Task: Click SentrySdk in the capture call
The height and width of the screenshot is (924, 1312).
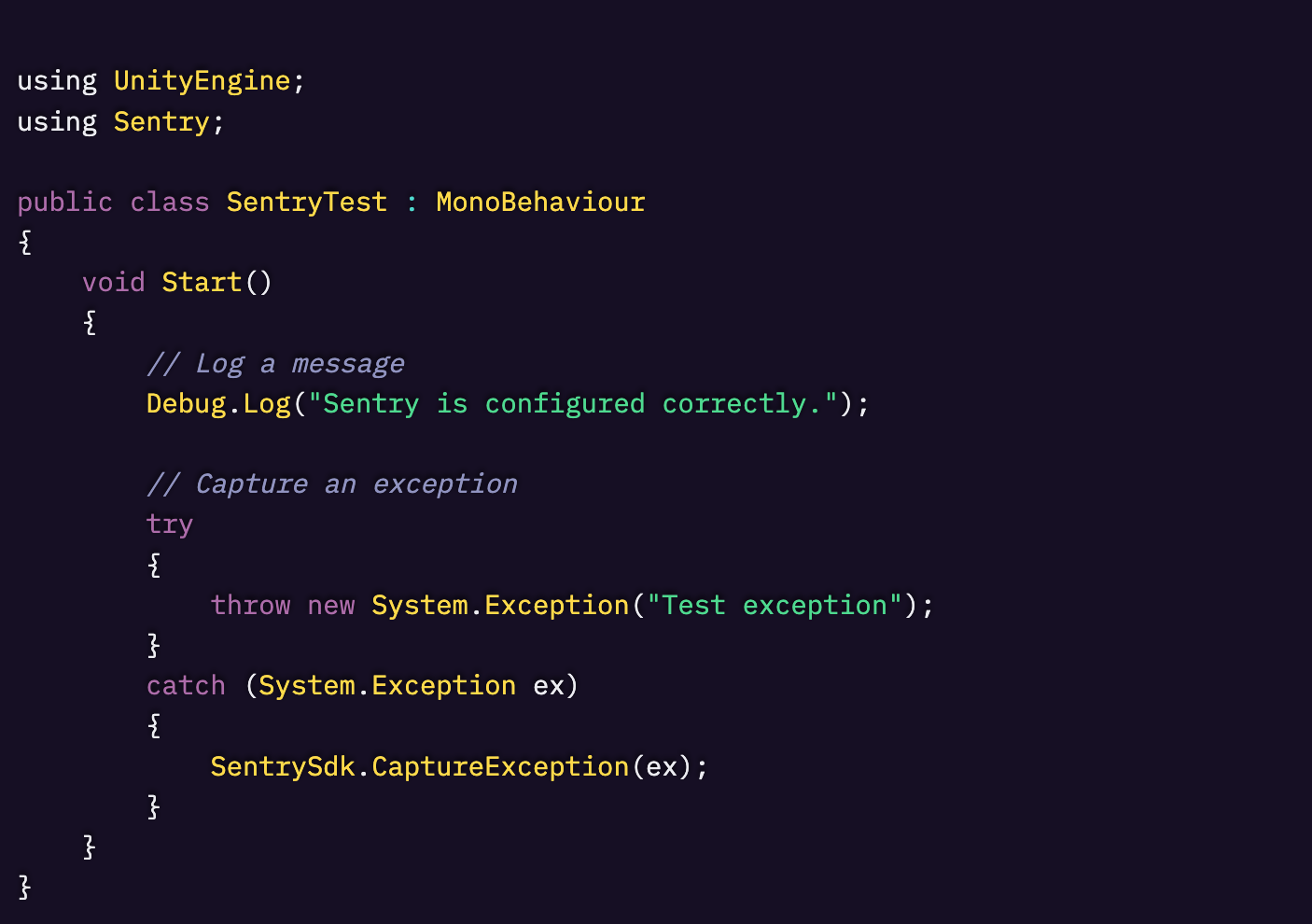Action: coord(282,767)
